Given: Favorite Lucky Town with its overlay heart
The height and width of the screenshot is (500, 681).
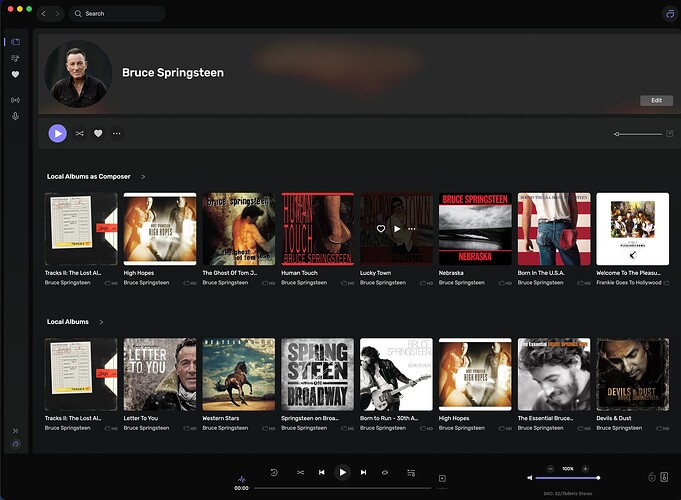Looking at the screenshot, I should point(381,228).
